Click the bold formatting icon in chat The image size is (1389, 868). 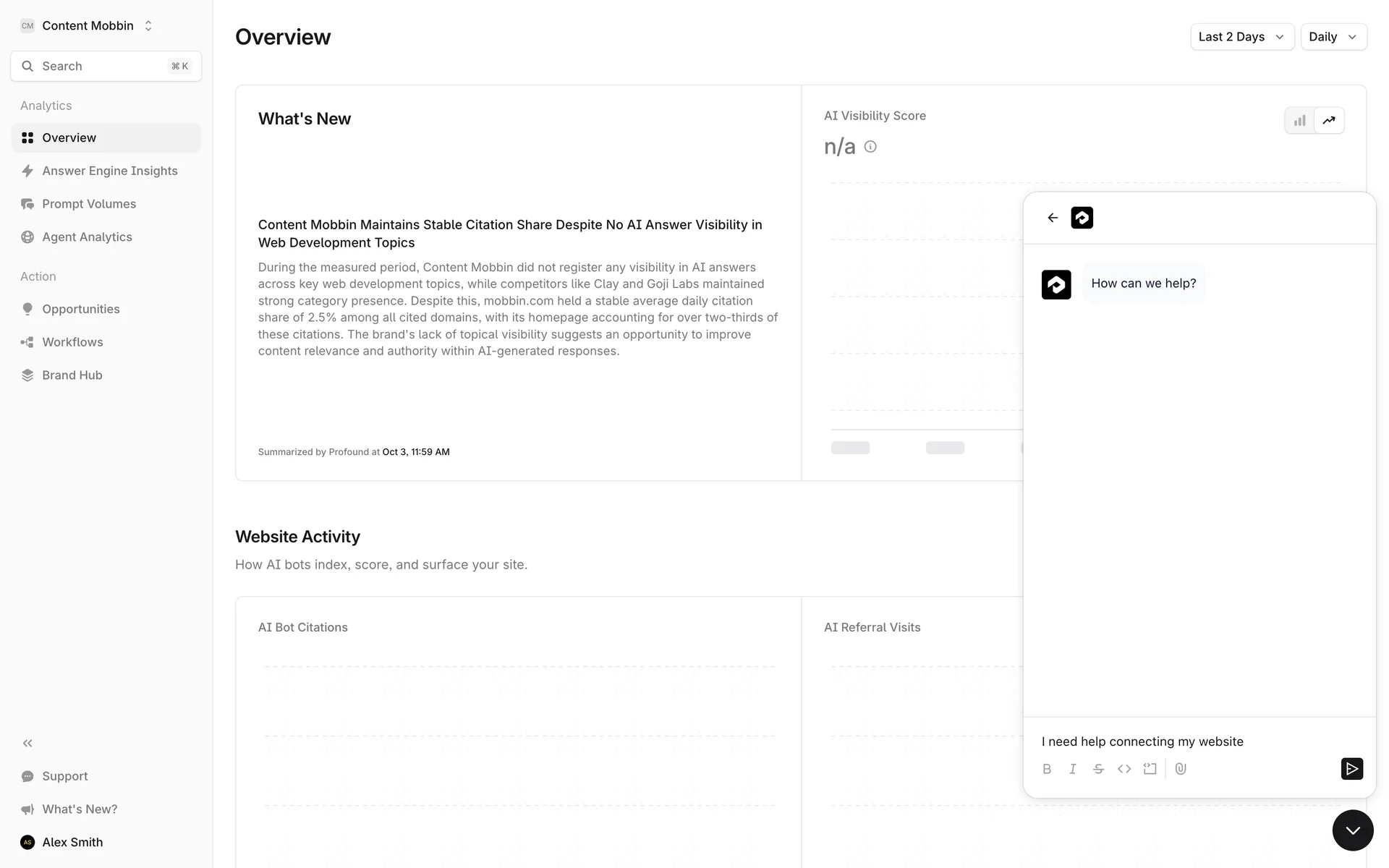tap(1047, 769)
